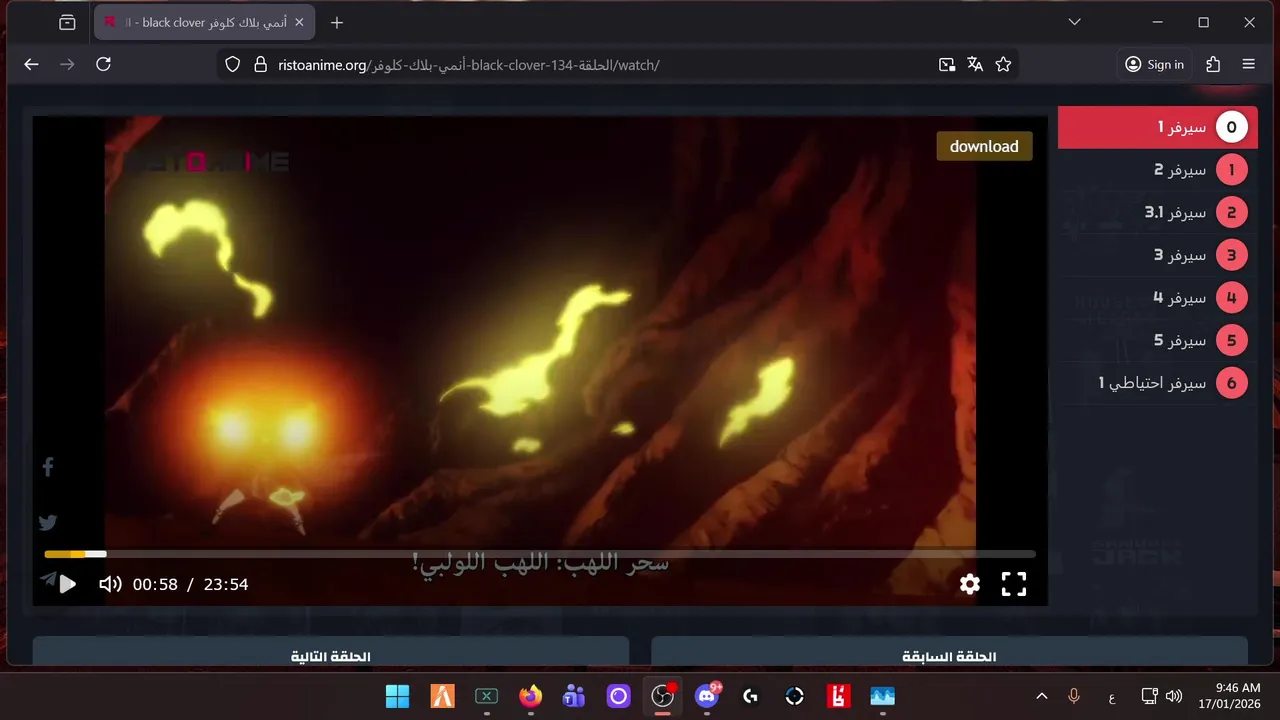
Task: Open Windows Start menu
Action: [397, 696]
